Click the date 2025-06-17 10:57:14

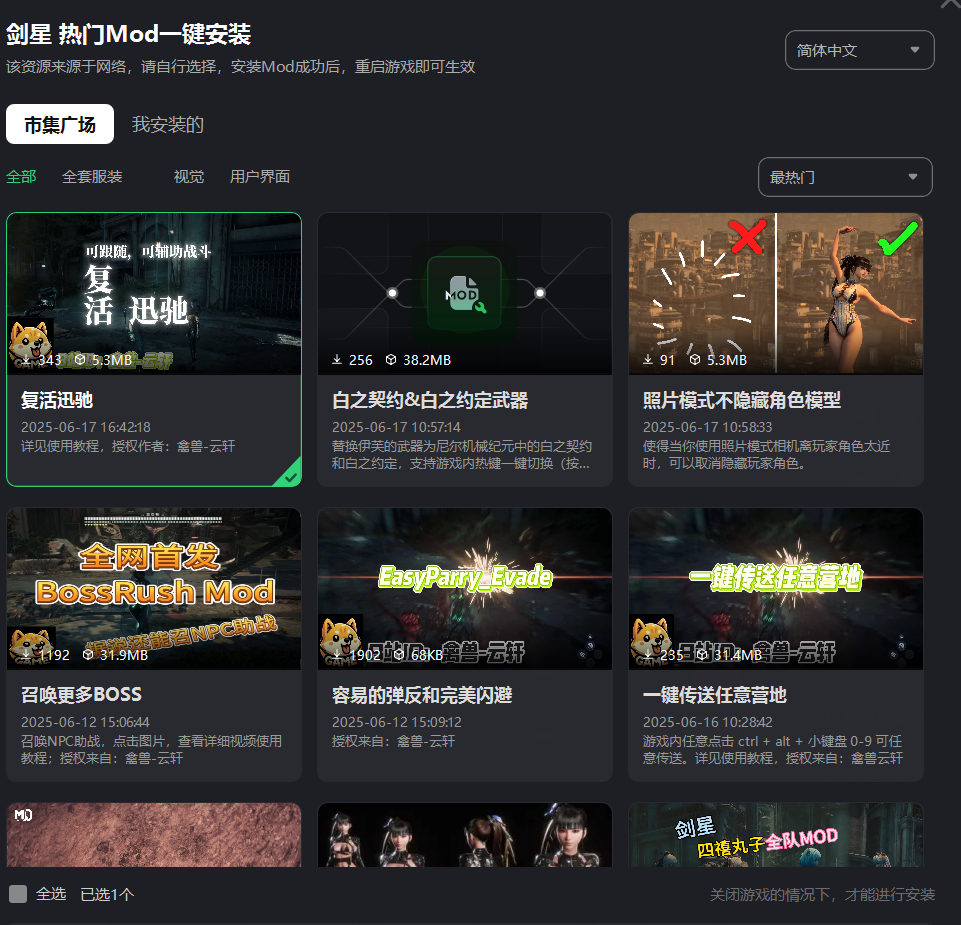click(397, 427)
